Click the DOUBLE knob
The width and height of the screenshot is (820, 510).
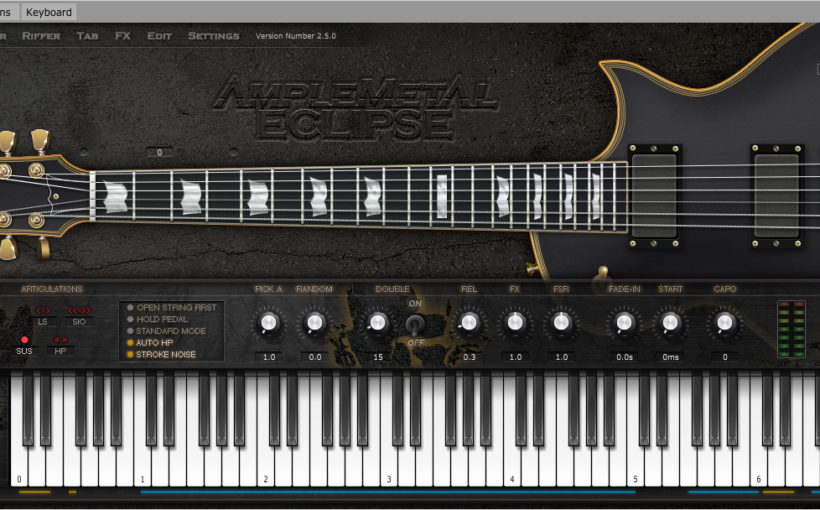pyautogui.click(x=376, y=322)
